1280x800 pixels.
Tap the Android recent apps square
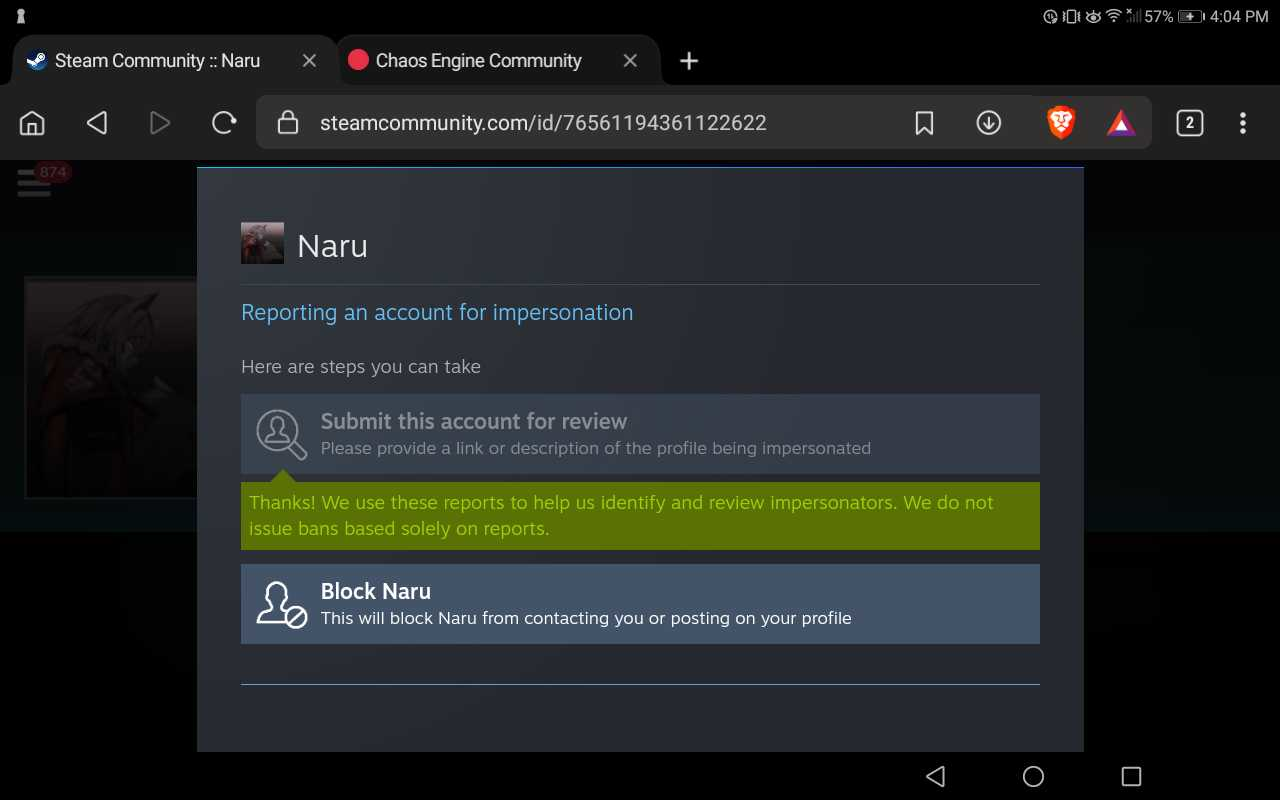1131,776
